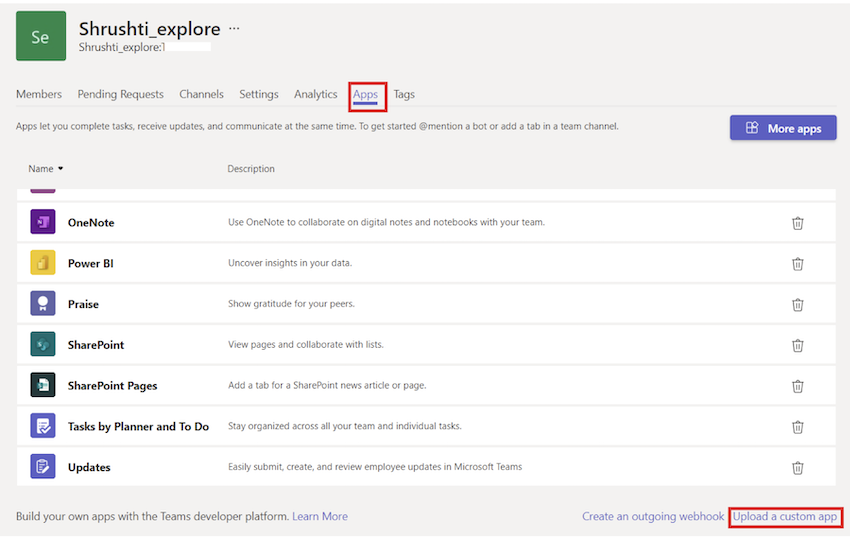The image size is (850, 538).
Task: Select the OneNote app name
Action: point(91,222)
